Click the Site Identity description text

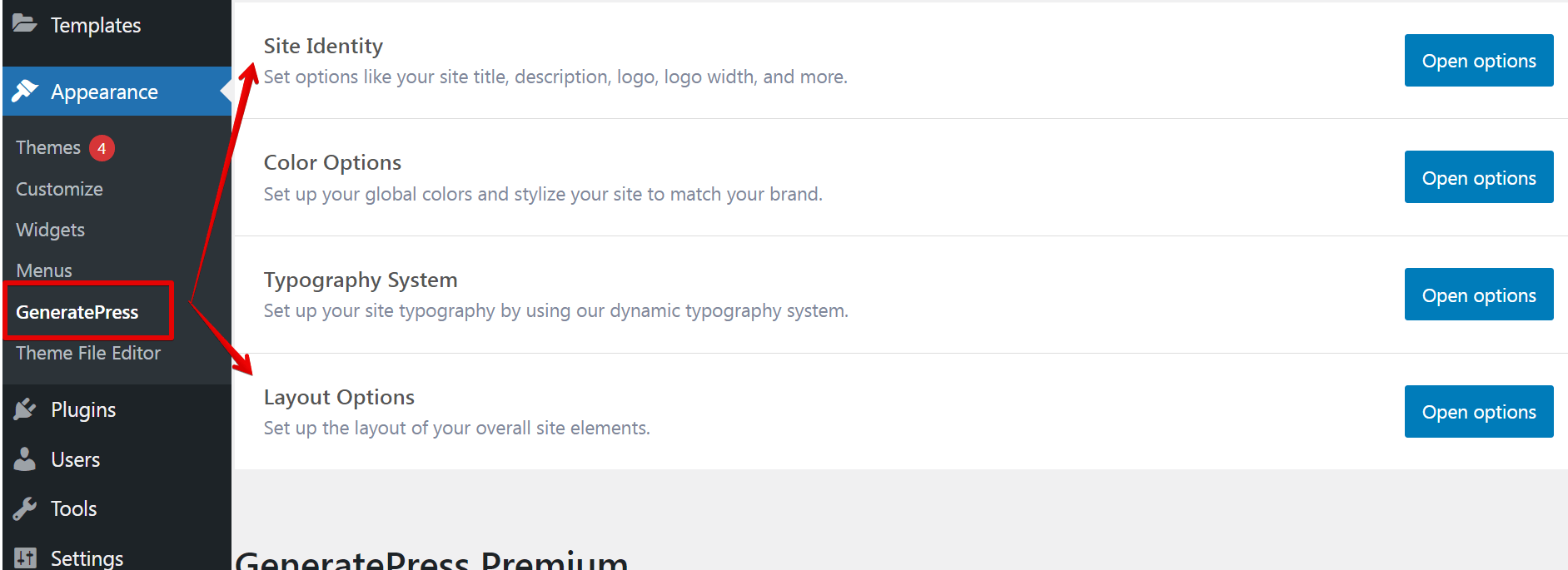coord(555,77)
